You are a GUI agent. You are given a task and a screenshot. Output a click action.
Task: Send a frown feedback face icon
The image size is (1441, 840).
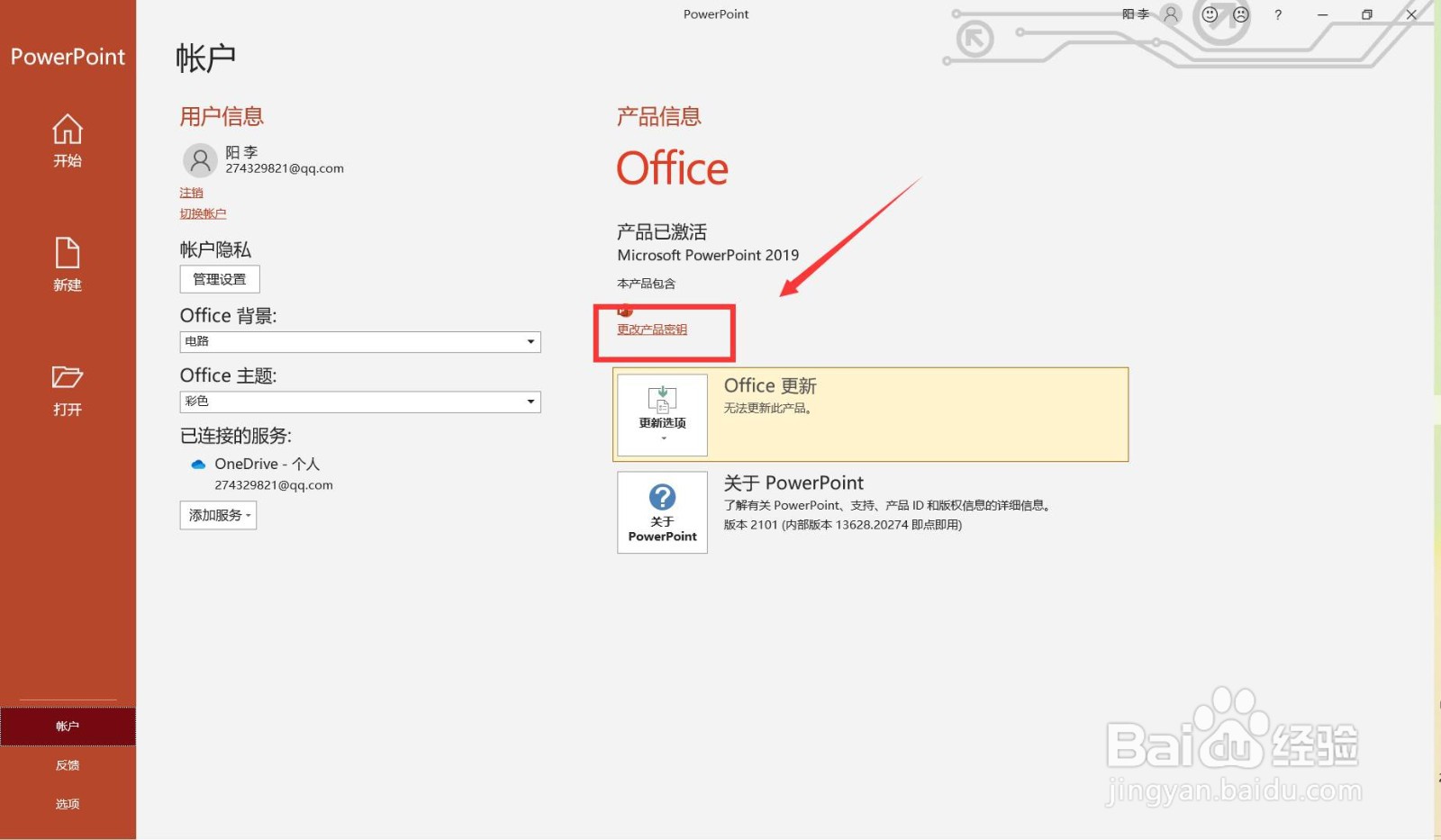pyautogui.click(x=1241, y=14)
